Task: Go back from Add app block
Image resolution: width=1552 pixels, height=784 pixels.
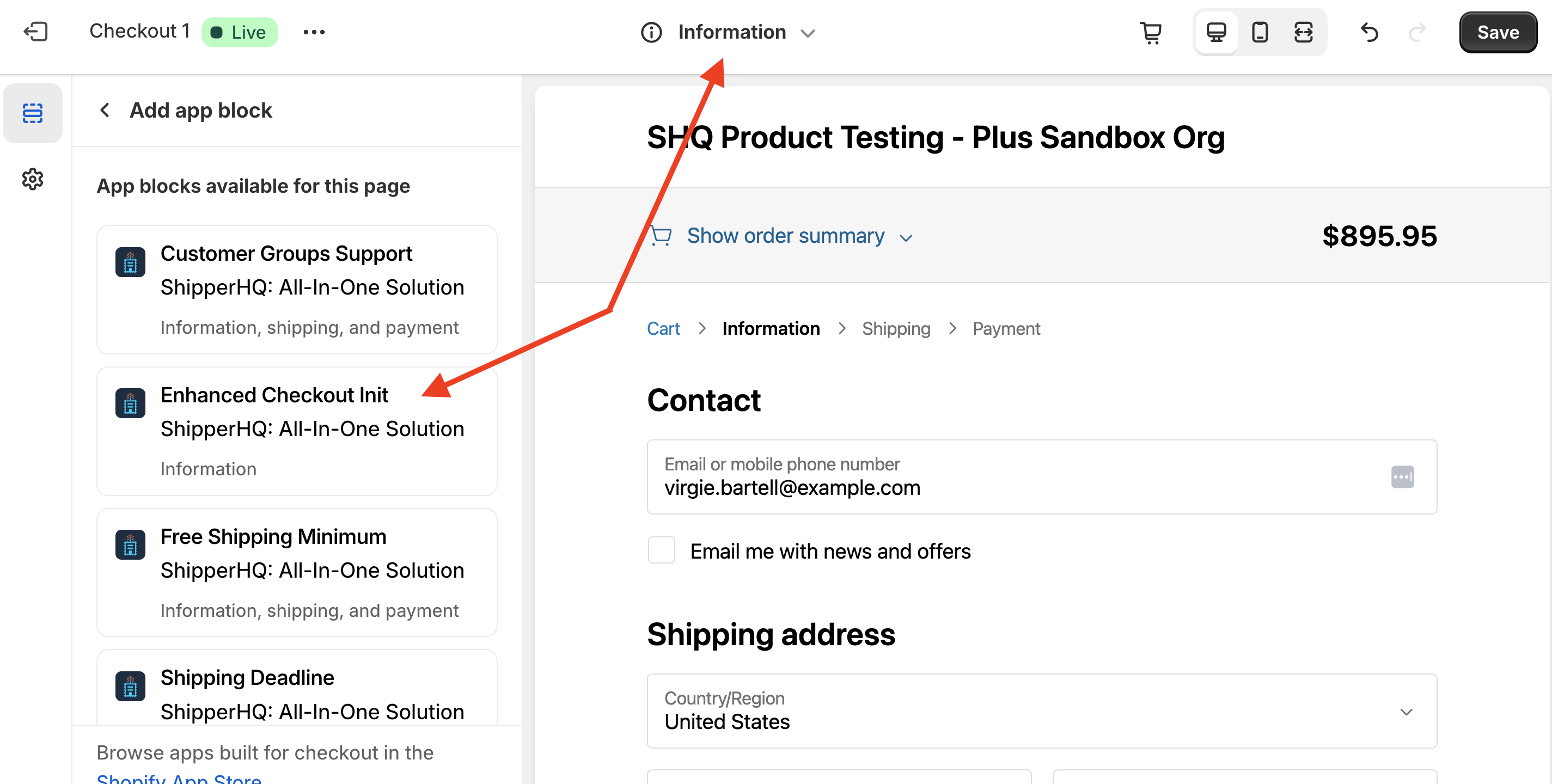Action: click(x=105, y=110)
